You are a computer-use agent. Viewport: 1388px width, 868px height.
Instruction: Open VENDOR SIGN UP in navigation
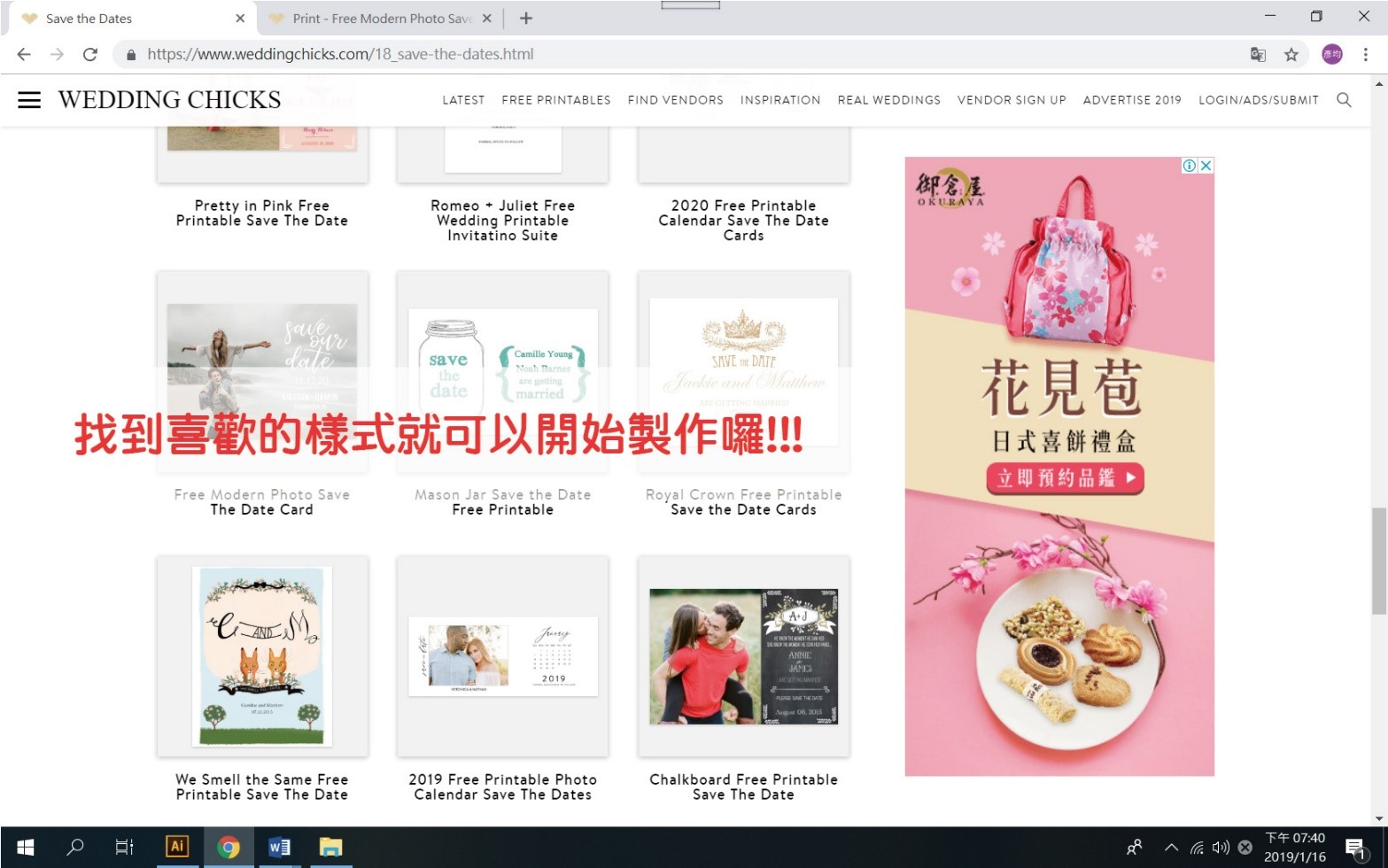pos(1012,100)
